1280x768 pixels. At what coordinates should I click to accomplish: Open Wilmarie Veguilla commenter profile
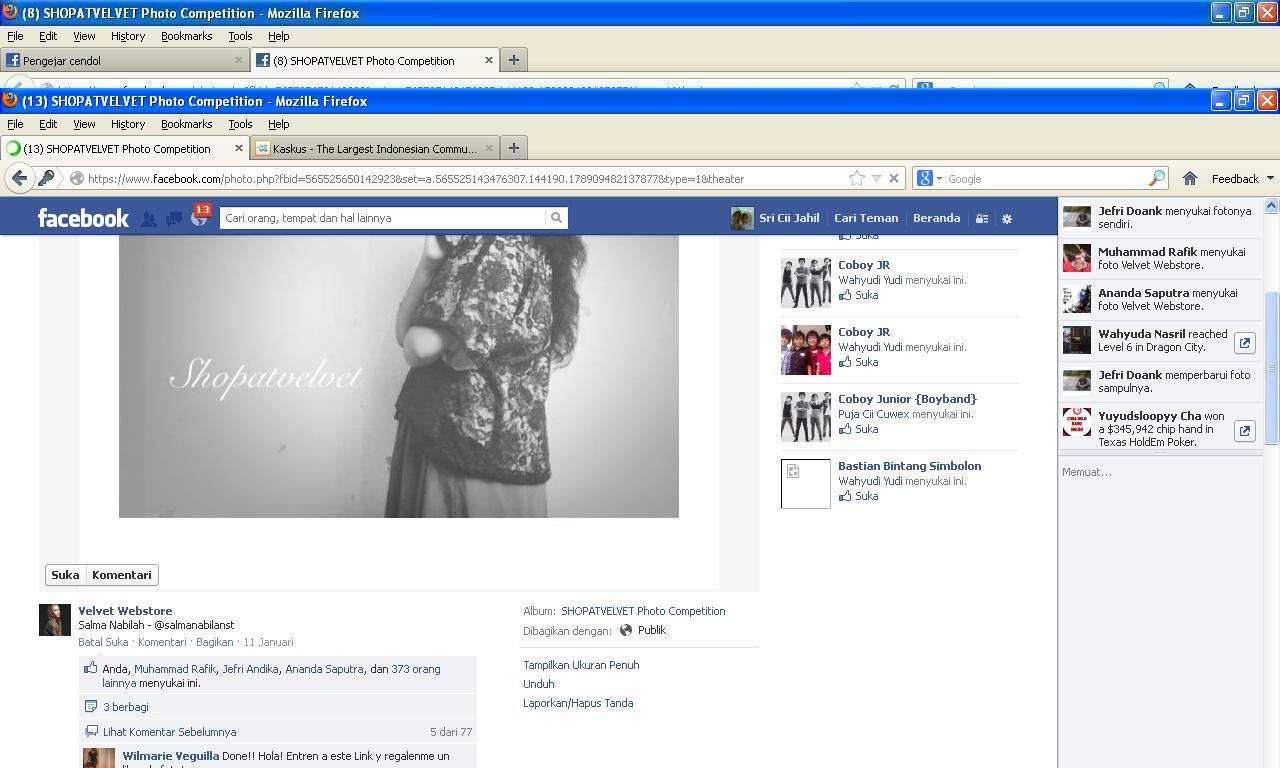[170, 756]
